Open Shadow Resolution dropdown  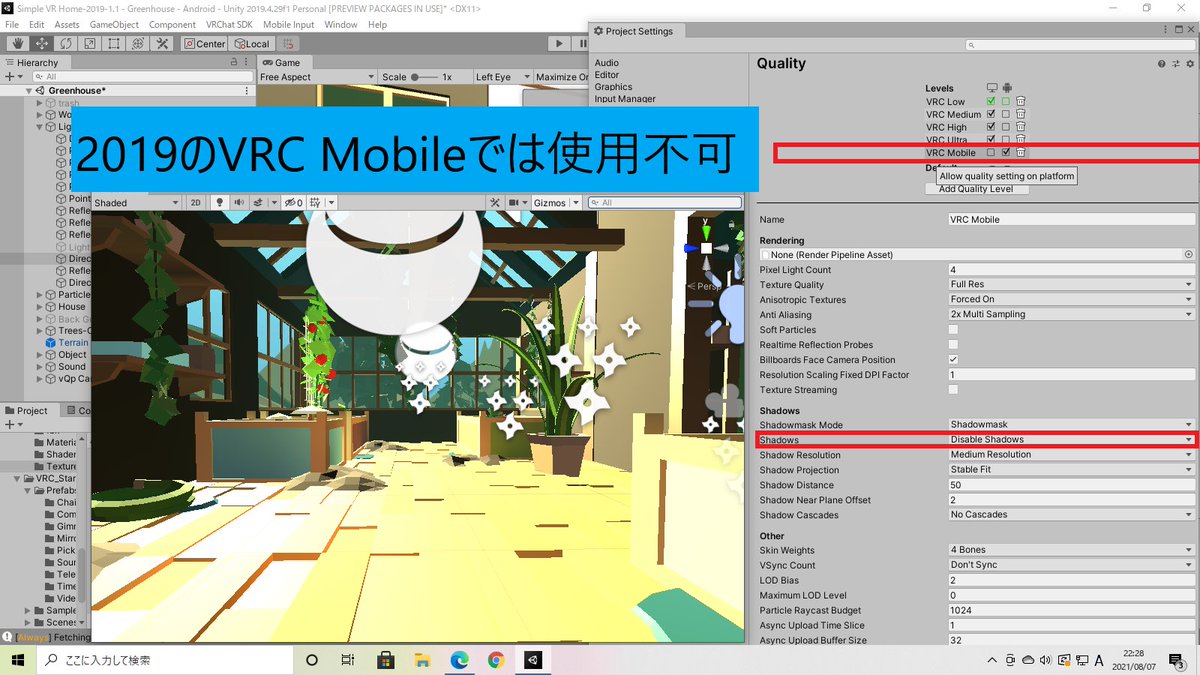[1071, 454]
